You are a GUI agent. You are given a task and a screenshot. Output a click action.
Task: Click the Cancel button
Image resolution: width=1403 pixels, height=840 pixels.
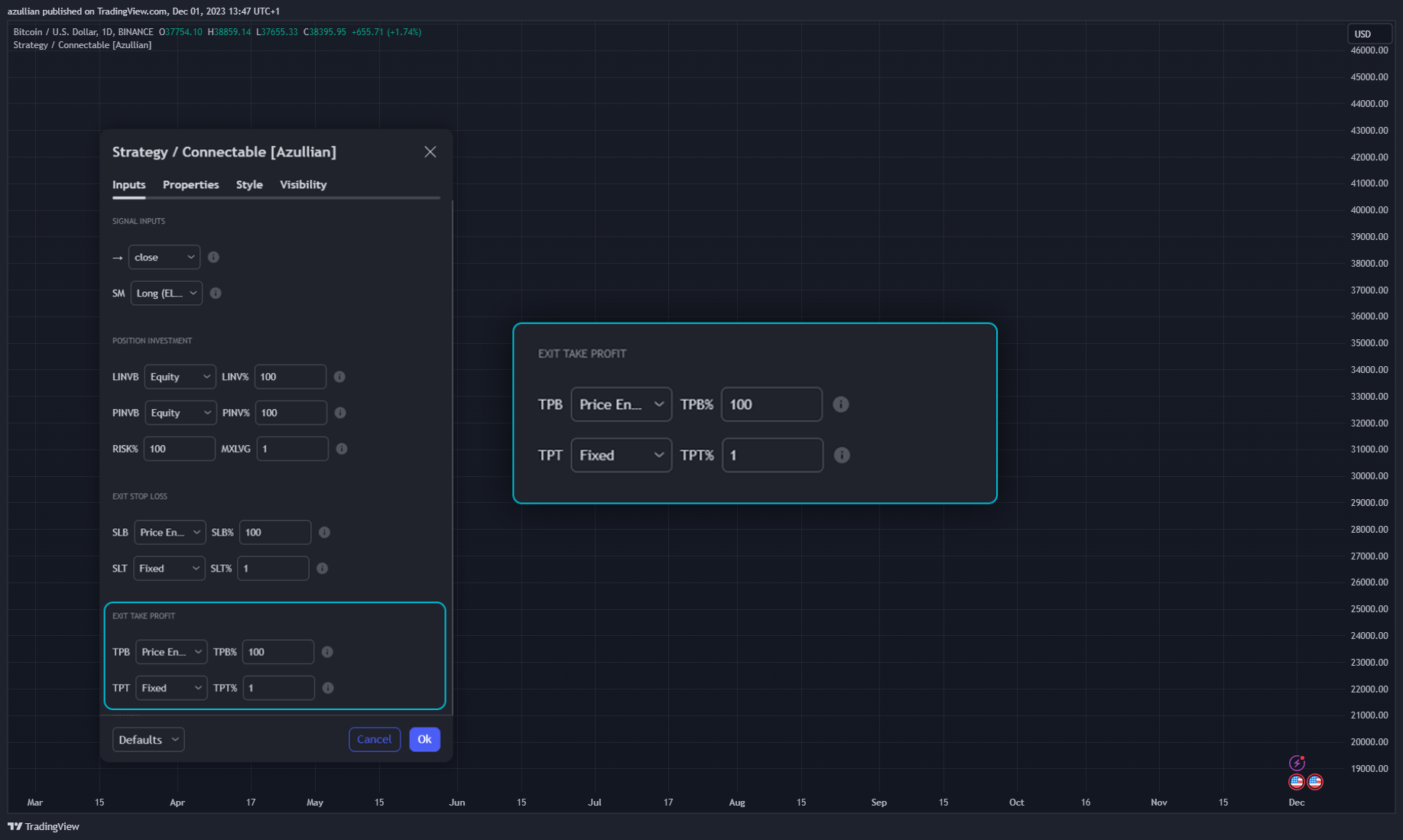(x=375, y=739)
